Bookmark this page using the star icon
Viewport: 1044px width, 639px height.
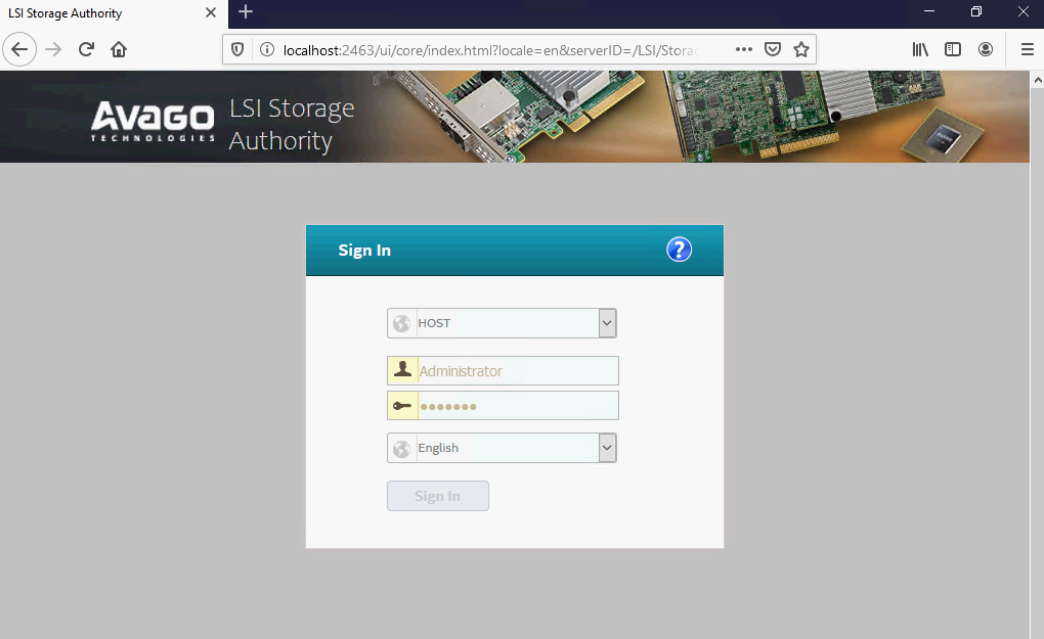801,48
